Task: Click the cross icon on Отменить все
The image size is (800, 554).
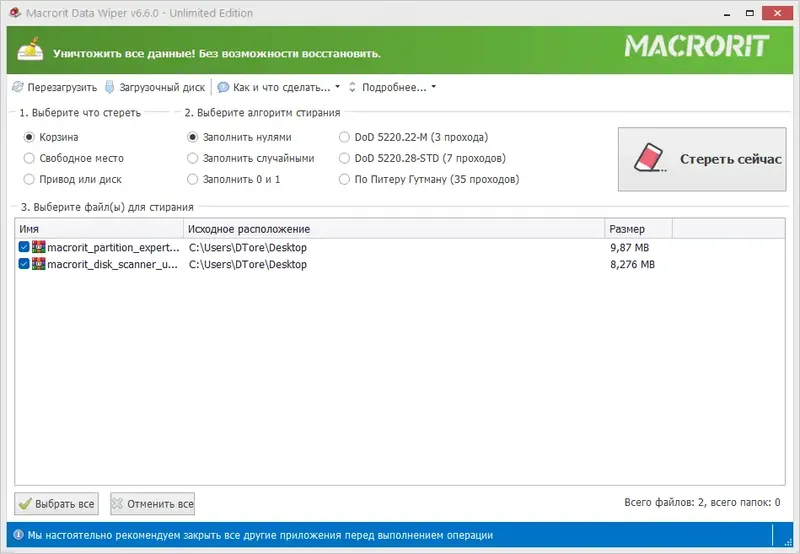Action: 117,504
